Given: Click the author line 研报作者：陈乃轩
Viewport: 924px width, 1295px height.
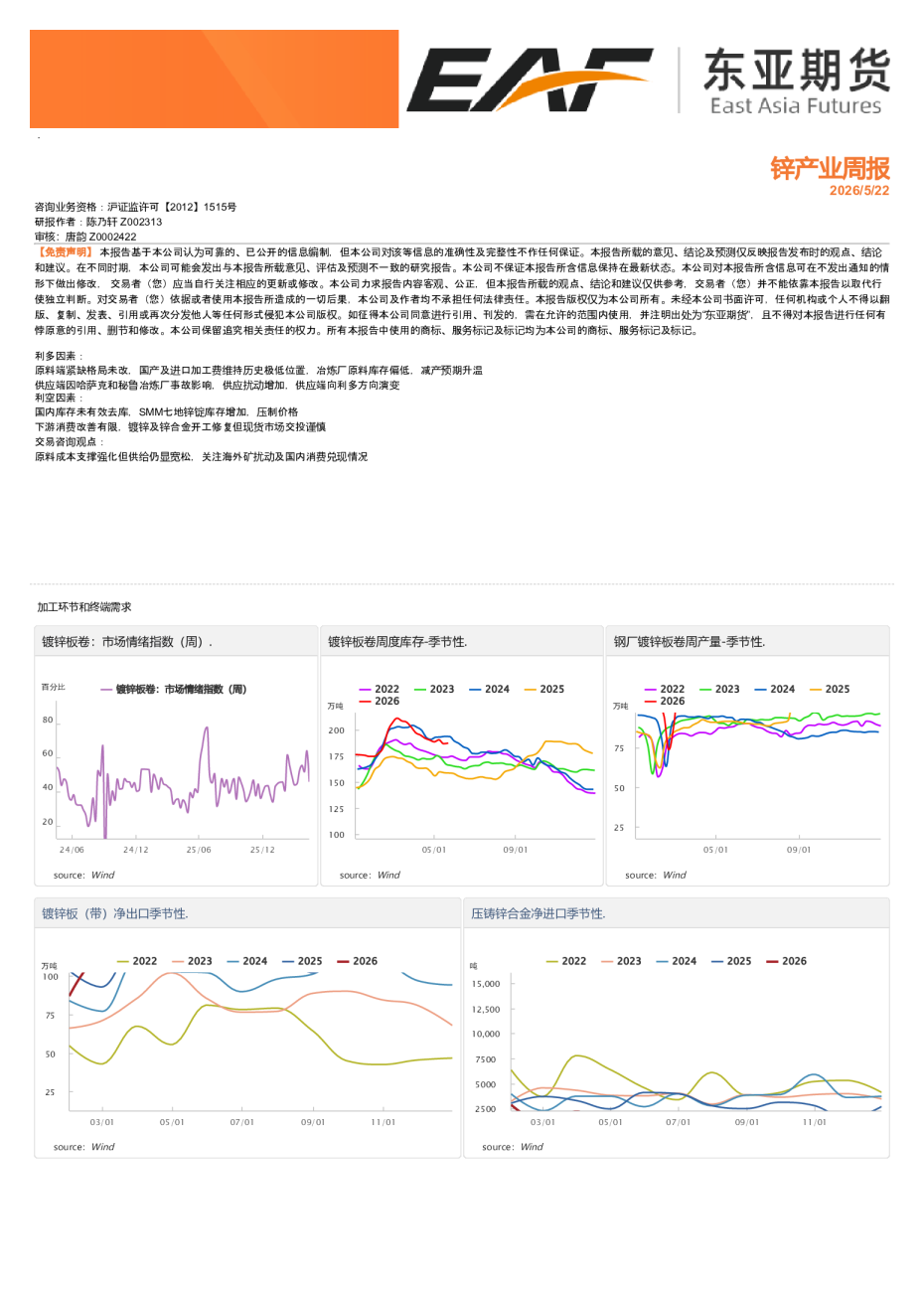Looking at the screenshot, I should click(x=98, y=222).
